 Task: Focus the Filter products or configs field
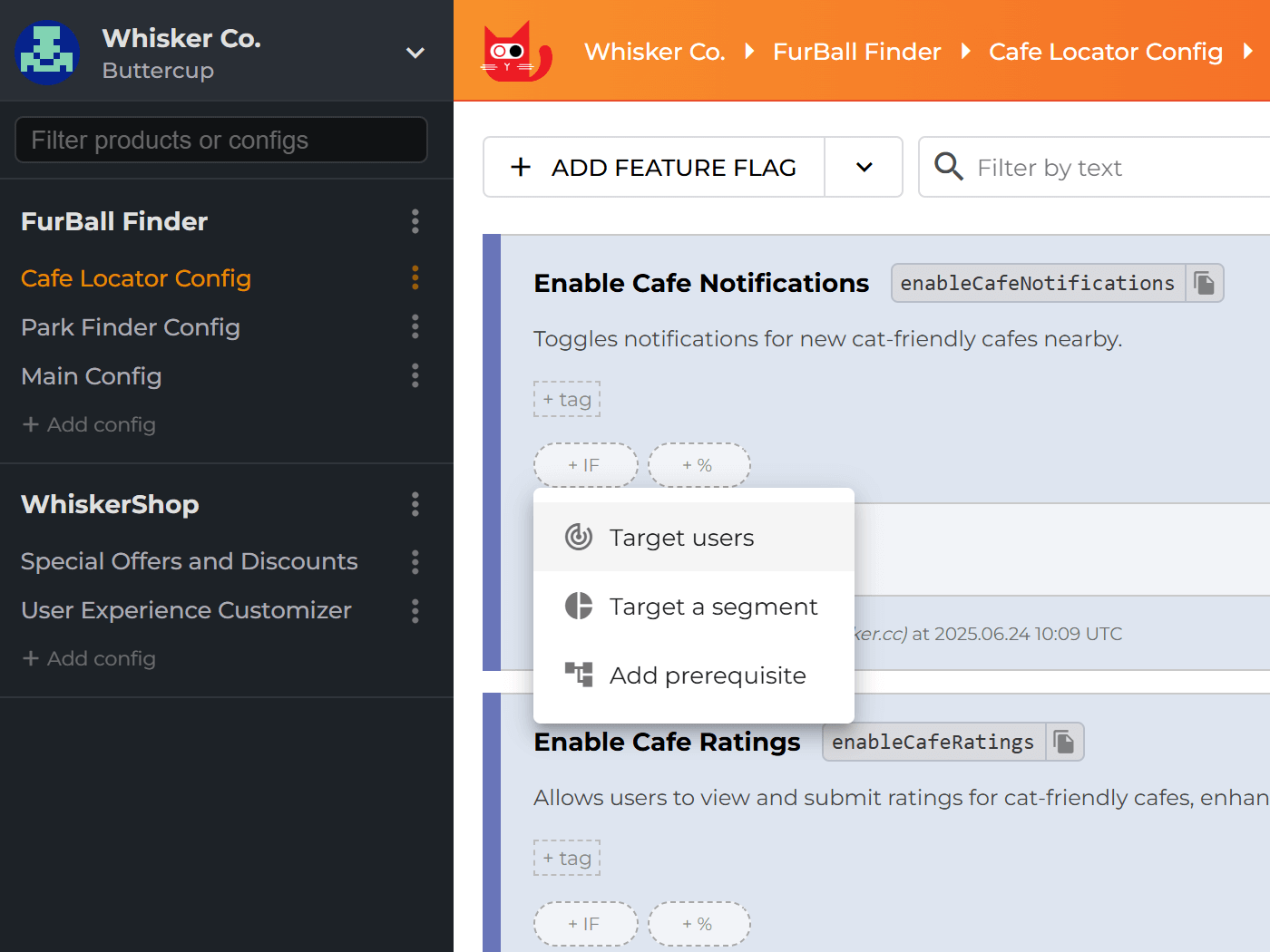pos(221,141)
